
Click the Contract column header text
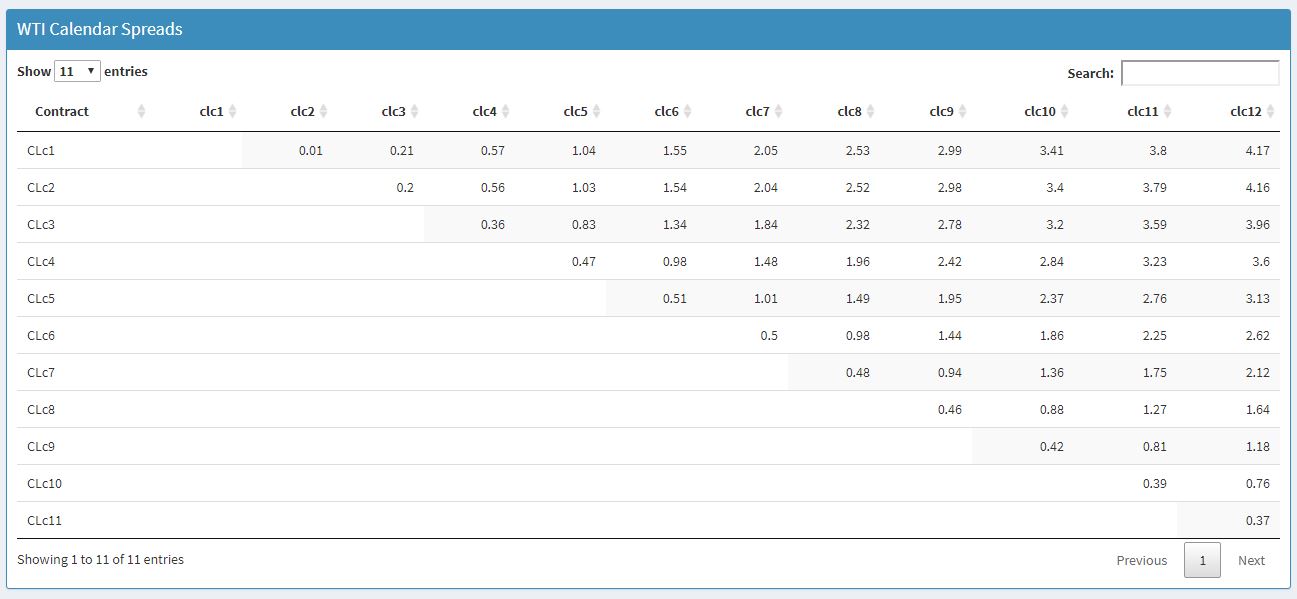(x=62, y=111)
